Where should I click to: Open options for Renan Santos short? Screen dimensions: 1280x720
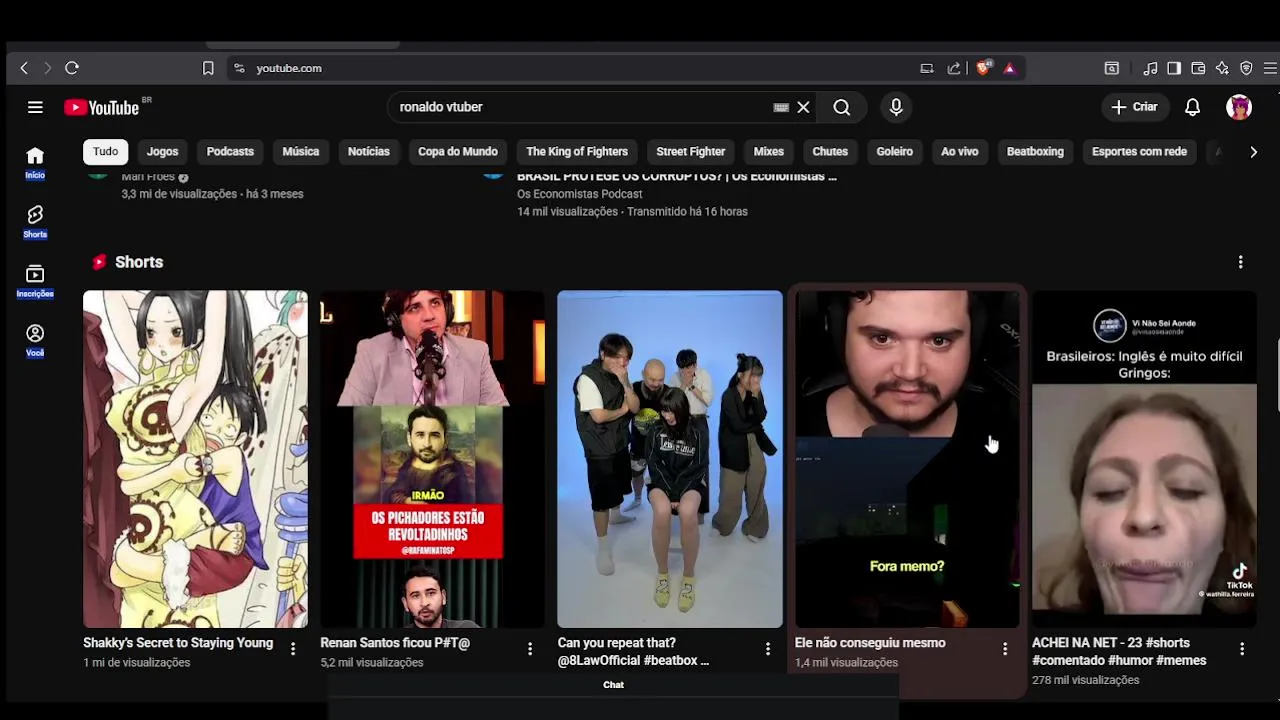point(530,649)
